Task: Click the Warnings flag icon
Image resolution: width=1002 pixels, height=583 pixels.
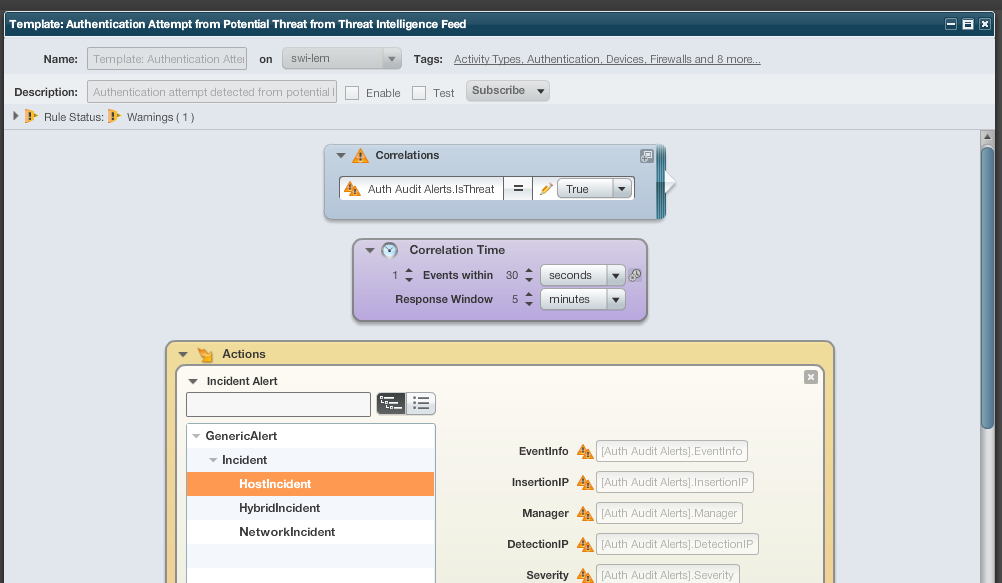Action: [114, 116]
